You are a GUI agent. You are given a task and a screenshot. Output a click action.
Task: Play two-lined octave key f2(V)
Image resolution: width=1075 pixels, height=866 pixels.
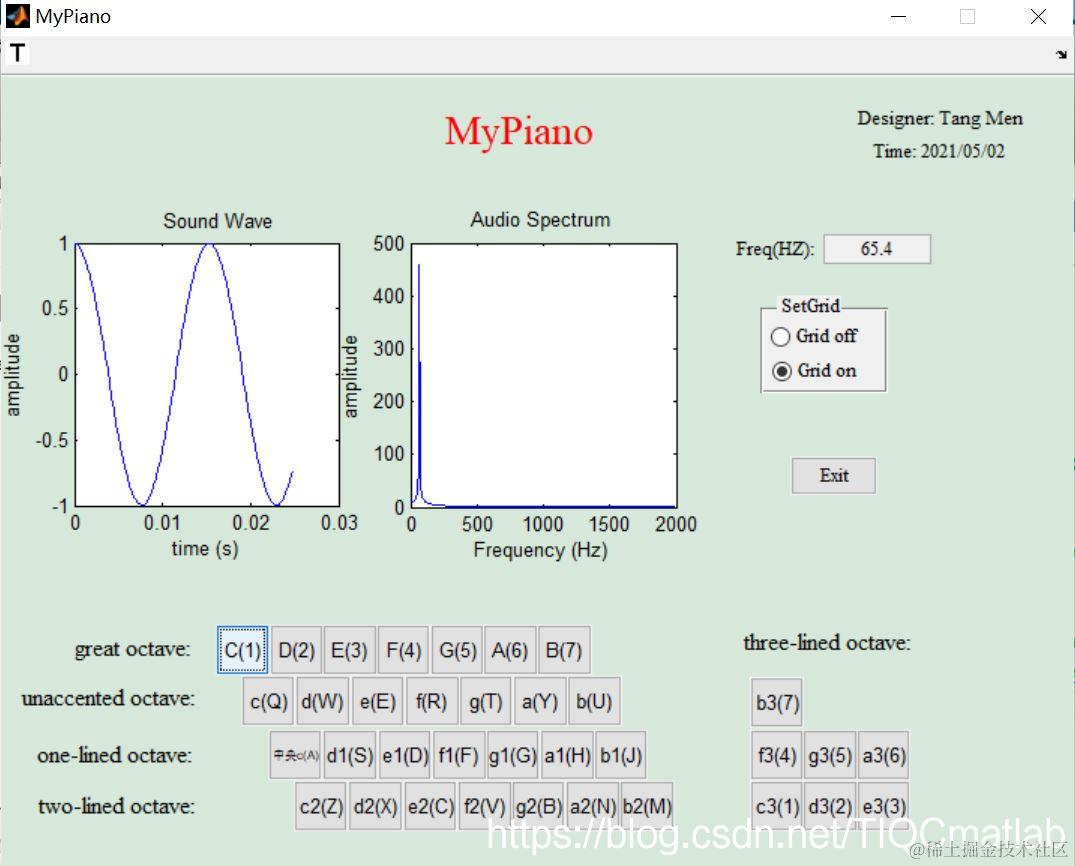coord(485,806)
